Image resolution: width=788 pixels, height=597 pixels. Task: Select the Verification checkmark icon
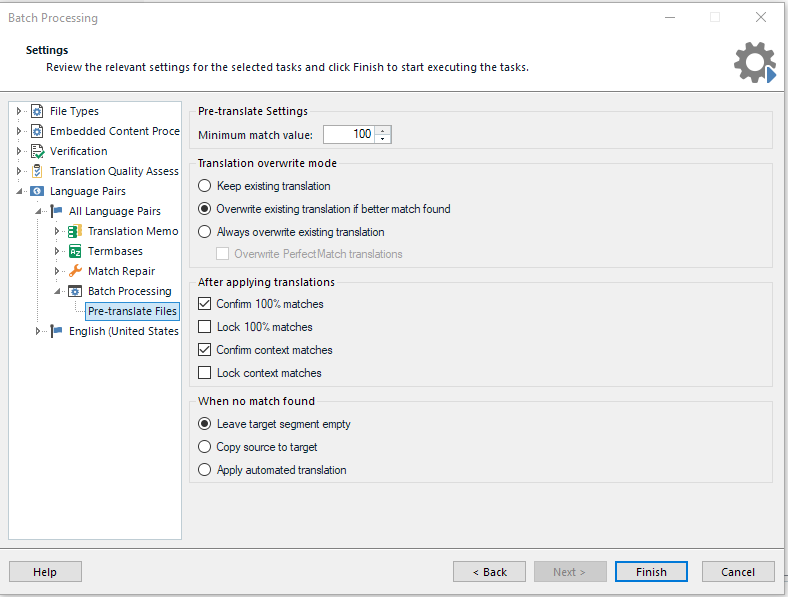coord(37,151)
